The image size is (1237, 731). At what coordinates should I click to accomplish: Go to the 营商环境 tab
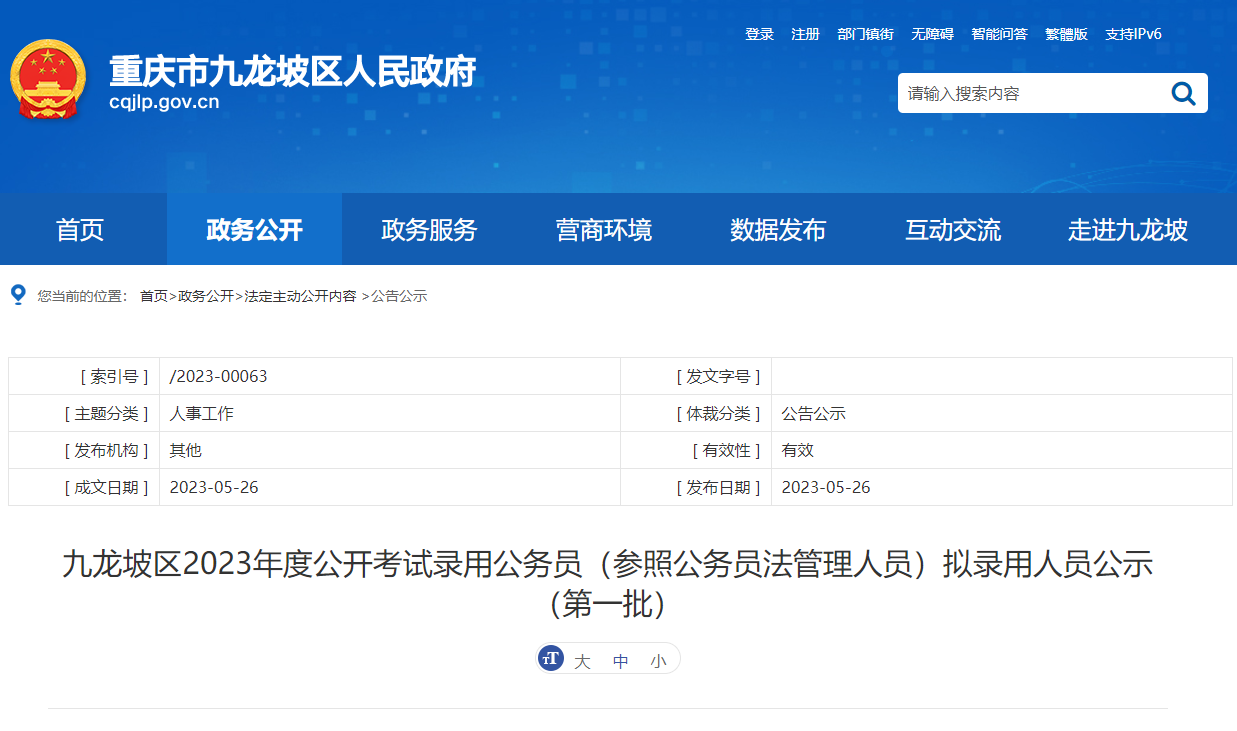(604, 230)
